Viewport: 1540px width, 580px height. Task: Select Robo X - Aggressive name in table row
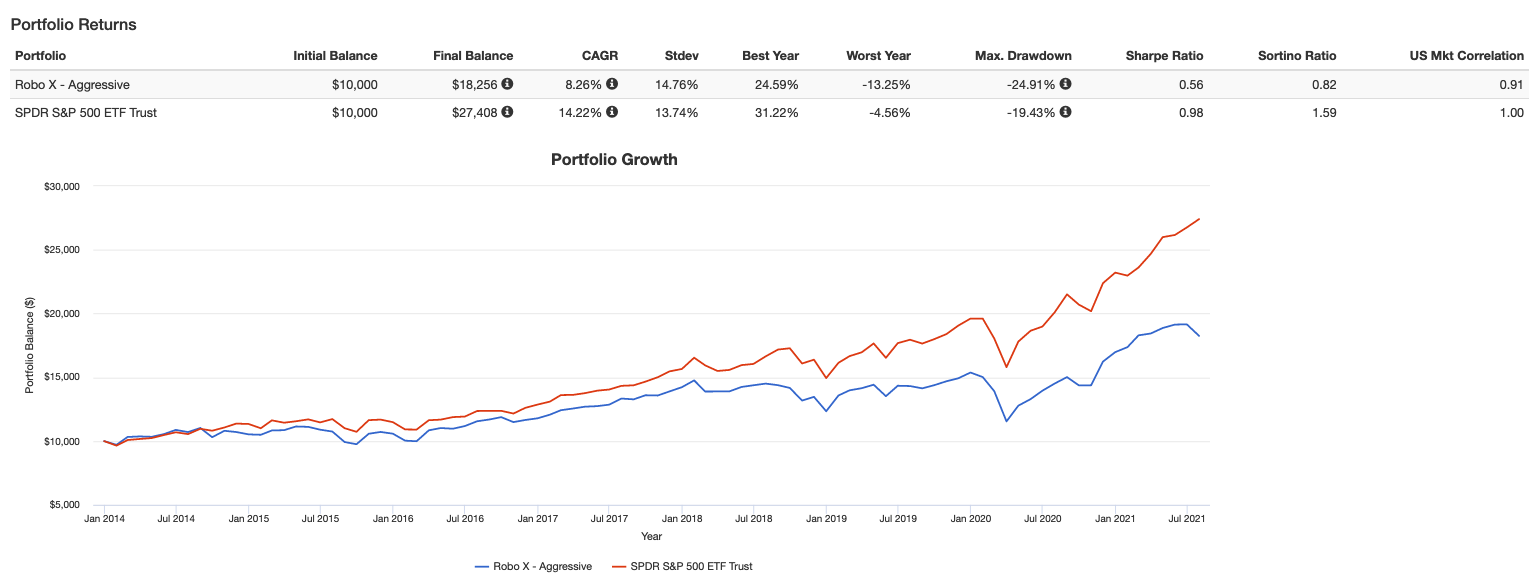(72, 84)
